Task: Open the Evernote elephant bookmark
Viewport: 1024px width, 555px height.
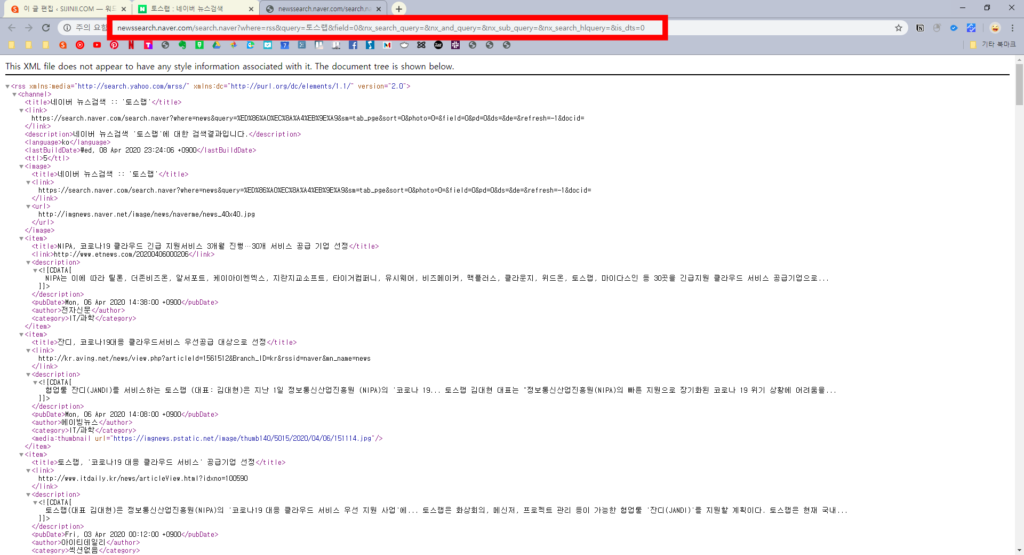Action: pyautogui.click(x=182, y=45)
